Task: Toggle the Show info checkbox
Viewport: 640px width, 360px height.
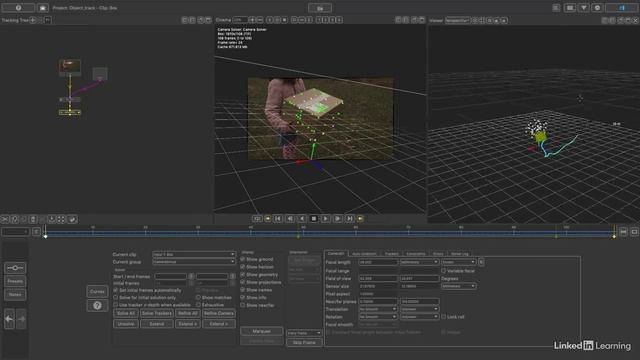Action: 242,298
